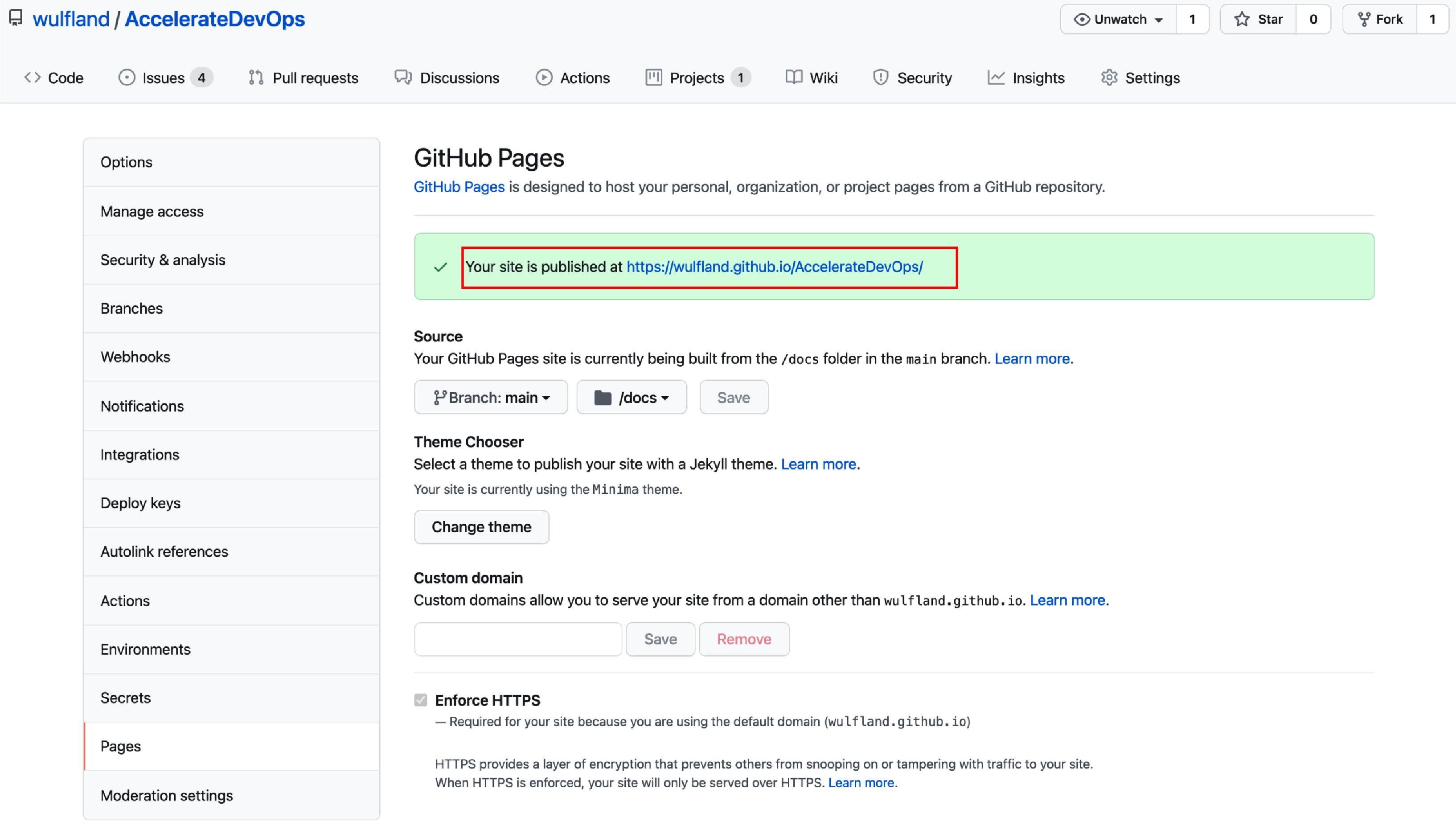Image resolution: width=1456 pixels, height=826 pixels.
Task: Select Manage access in sidebar
Action: point(231,211)
